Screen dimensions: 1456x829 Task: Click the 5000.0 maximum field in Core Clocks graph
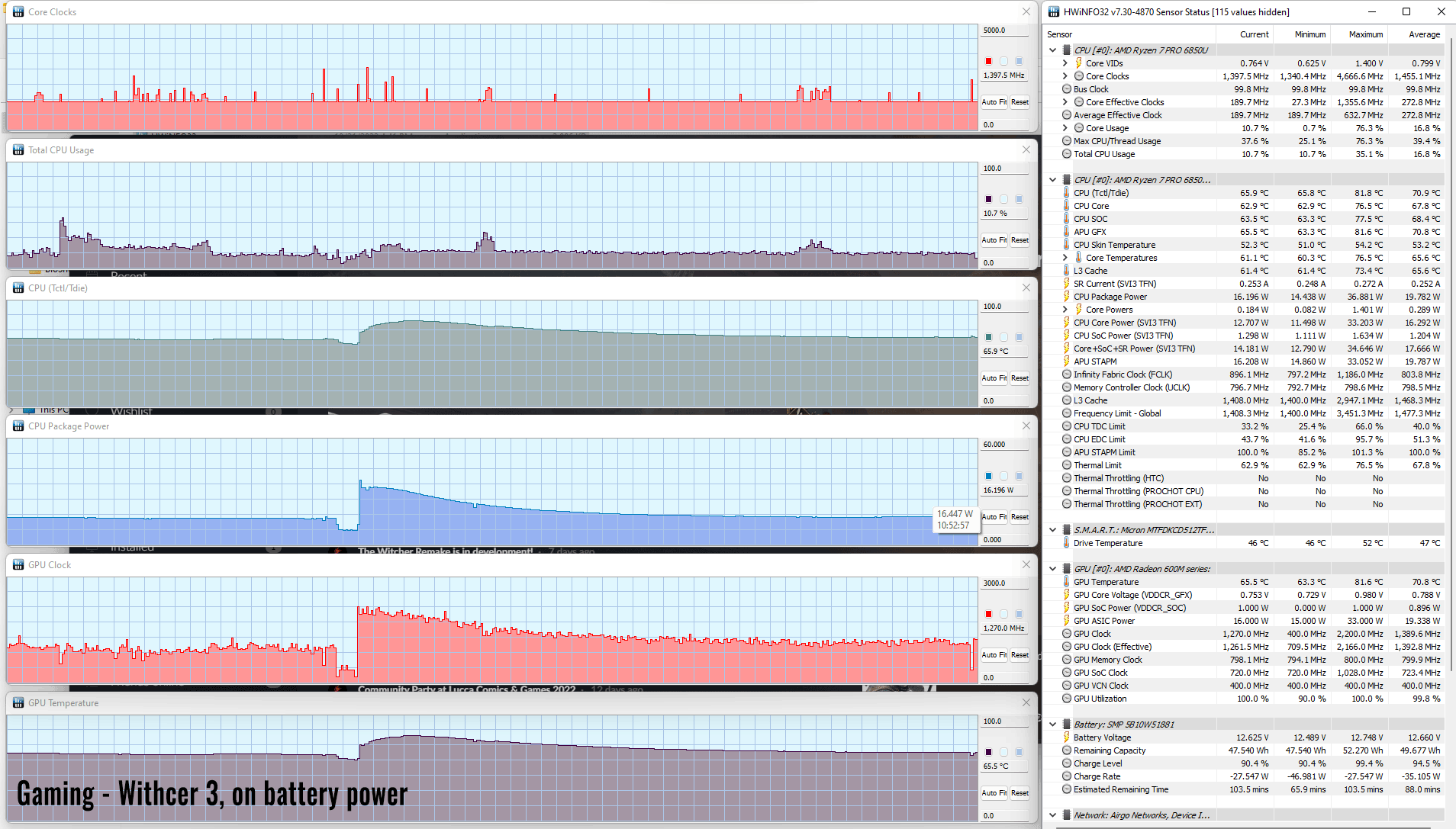[1005, 31]
